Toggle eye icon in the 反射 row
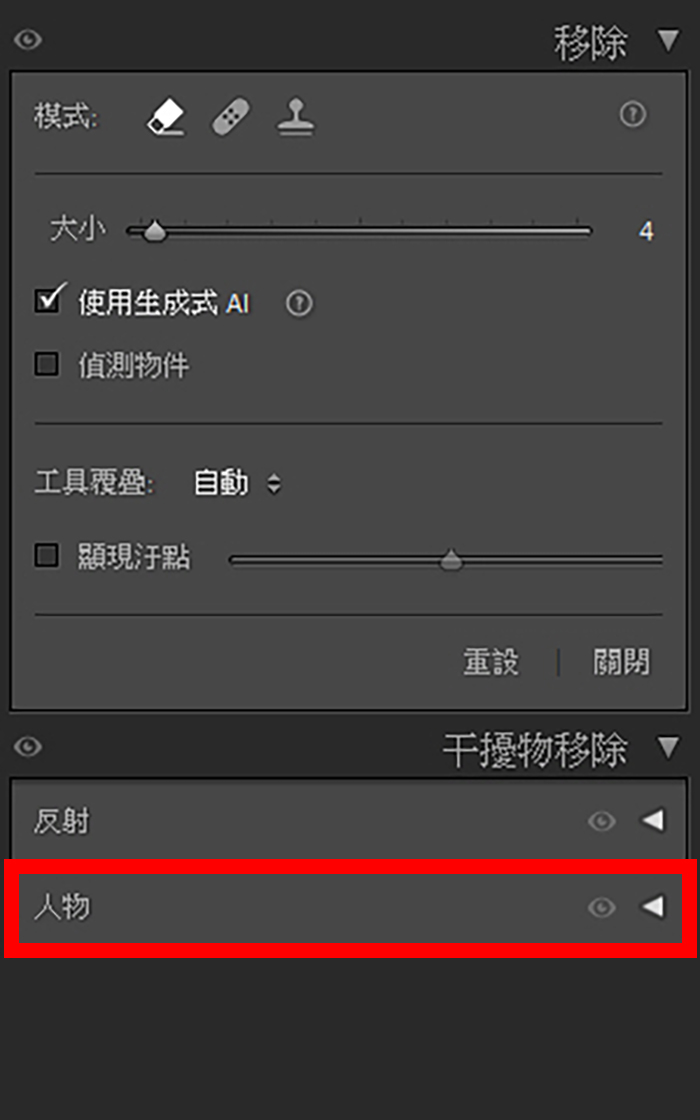This screenshot has width=700, height=1120. (601, 821)
